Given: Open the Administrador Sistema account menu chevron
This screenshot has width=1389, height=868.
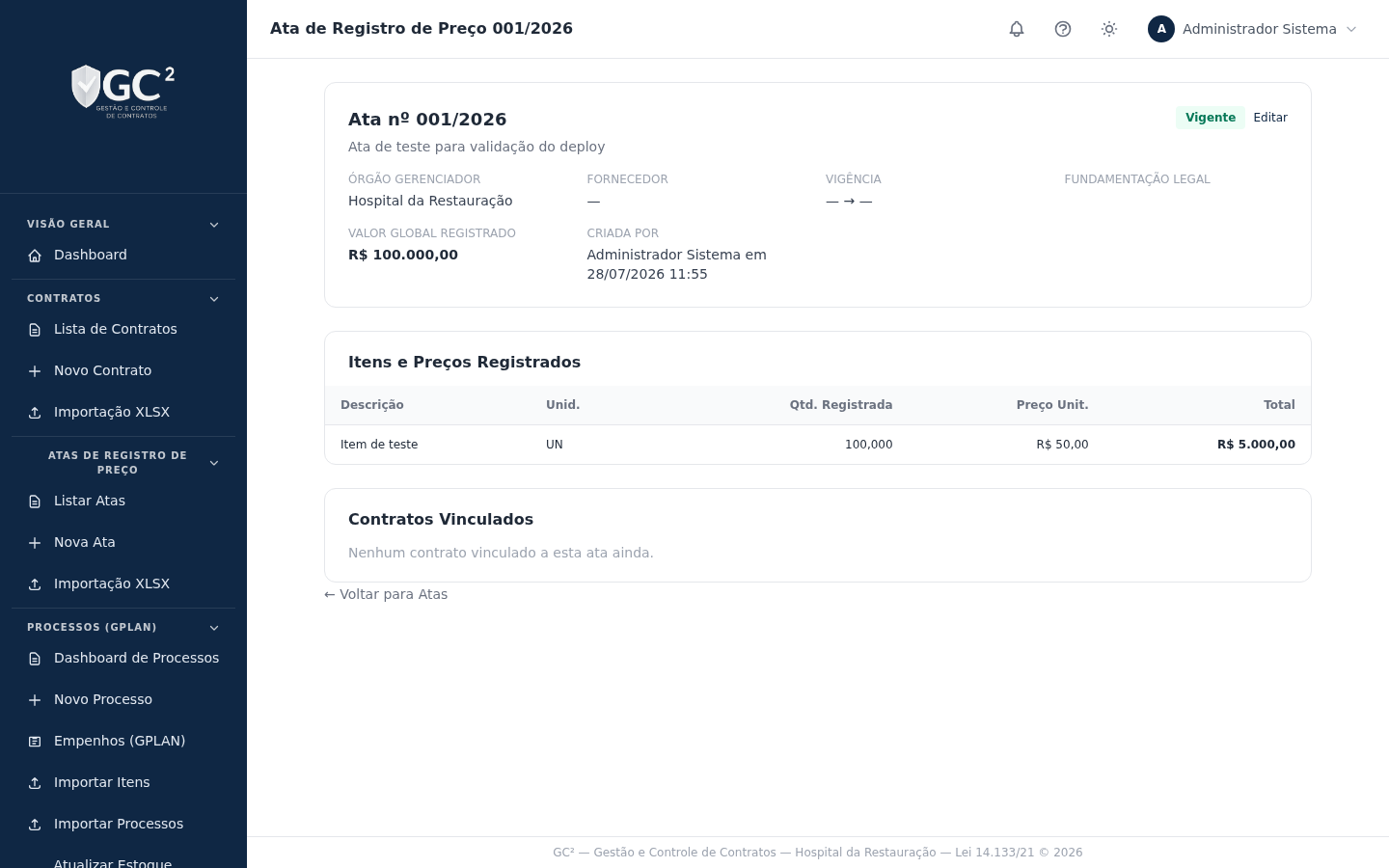Looking at the screenshot, I should [x=1351, y=29].
